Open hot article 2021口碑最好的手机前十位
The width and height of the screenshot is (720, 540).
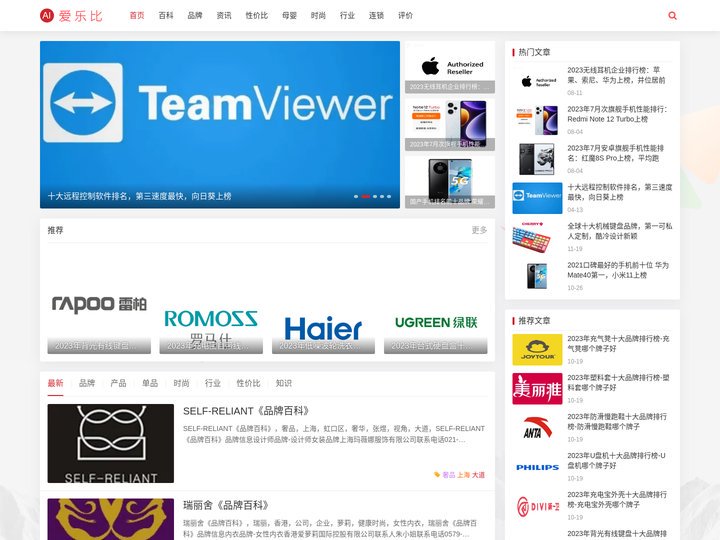click(618, 270)
